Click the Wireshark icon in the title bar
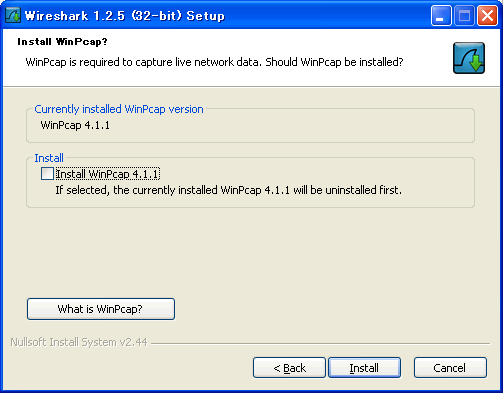 [x=13, y=15]
